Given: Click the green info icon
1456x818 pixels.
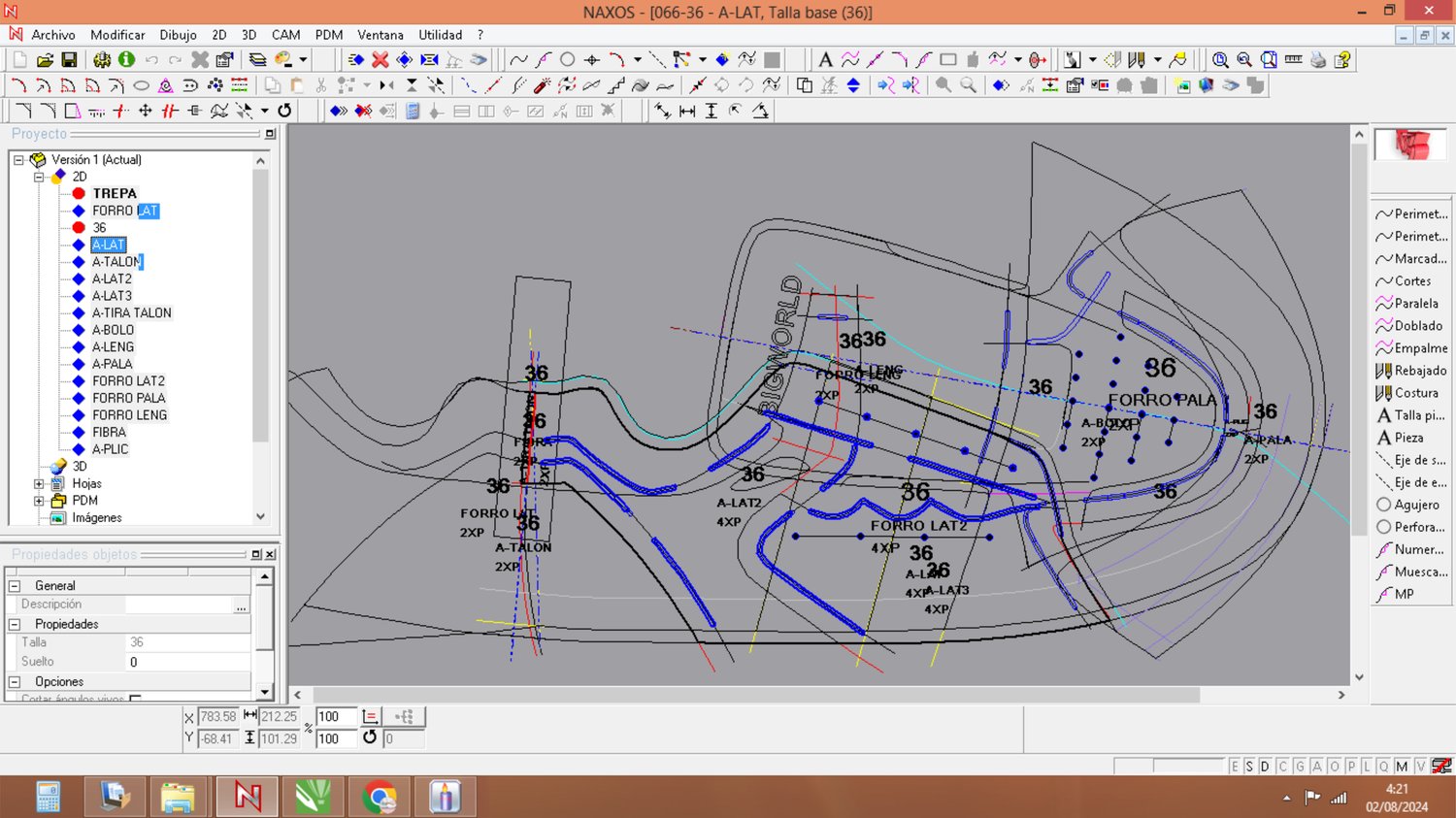Looking at the screenshot, I should pyautogui.click(x=126, y=60).
